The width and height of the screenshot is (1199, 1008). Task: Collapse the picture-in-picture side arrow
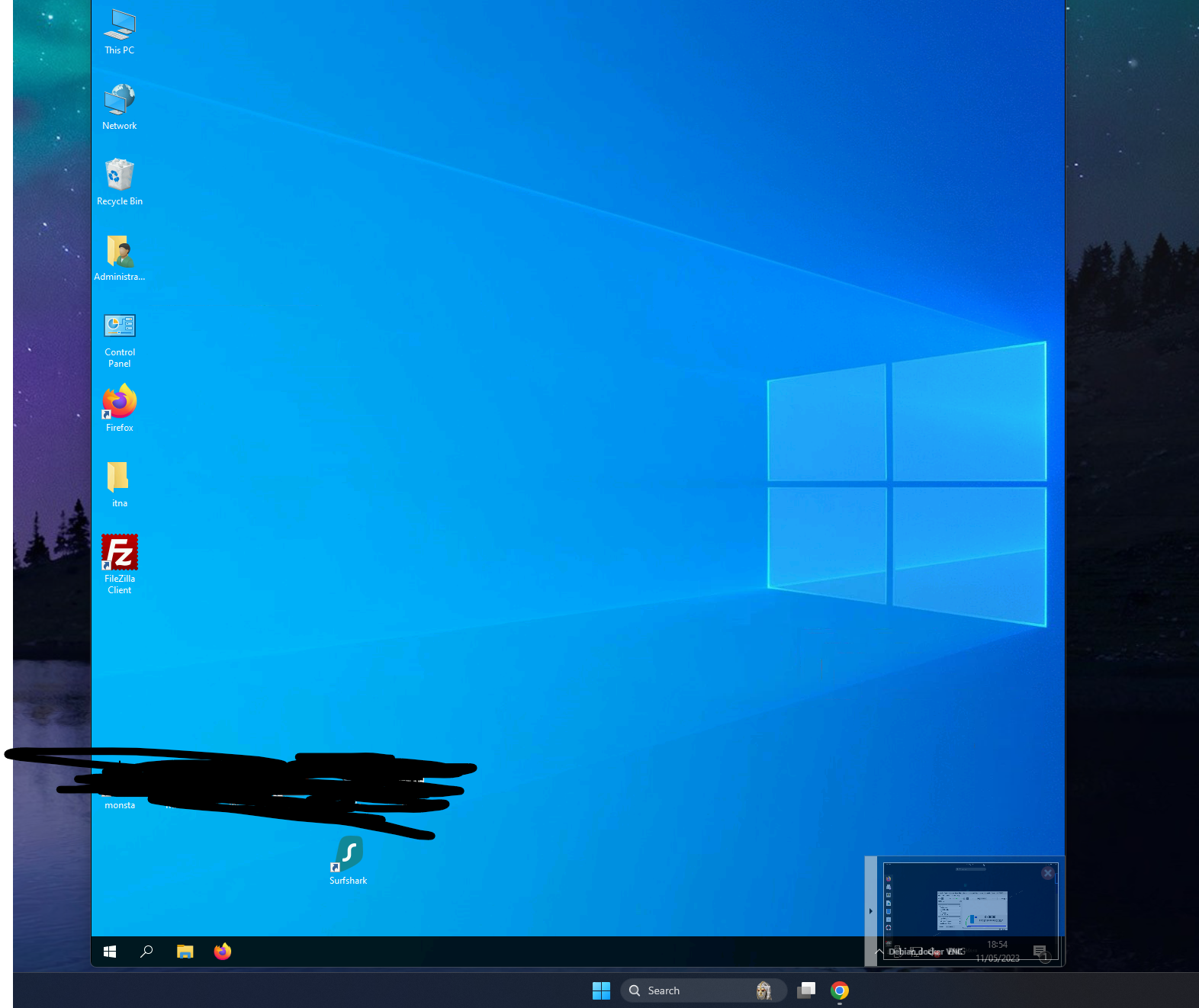[870, 911]
